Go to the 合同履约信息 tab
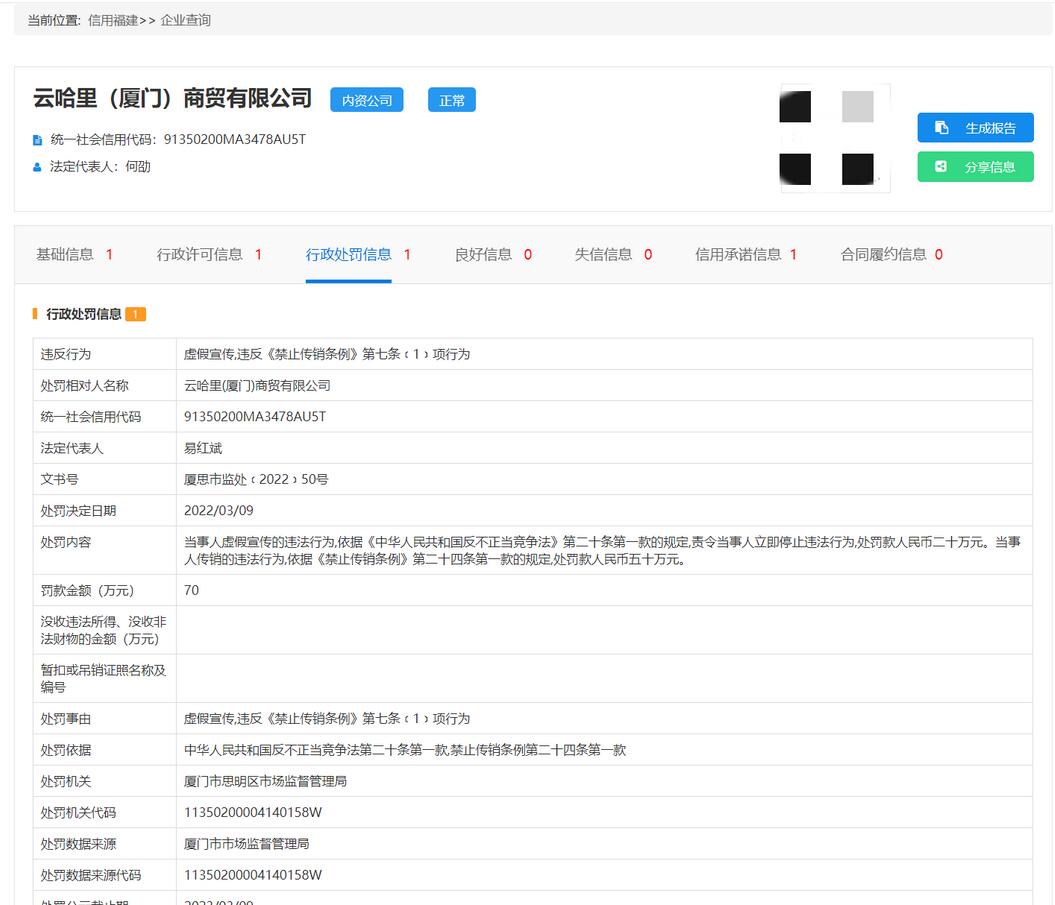 coord(884,255)
